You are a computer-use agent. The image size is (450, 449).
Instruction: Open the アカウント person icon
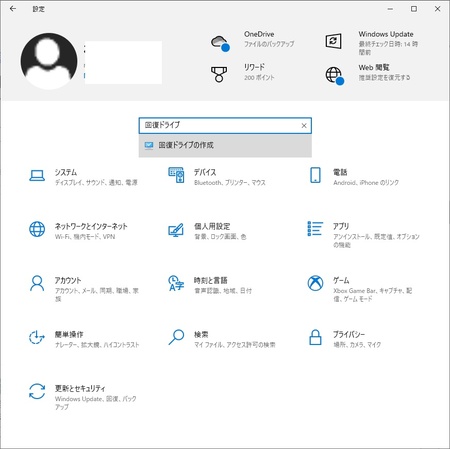pyautogui.click(x=37, y=283)
